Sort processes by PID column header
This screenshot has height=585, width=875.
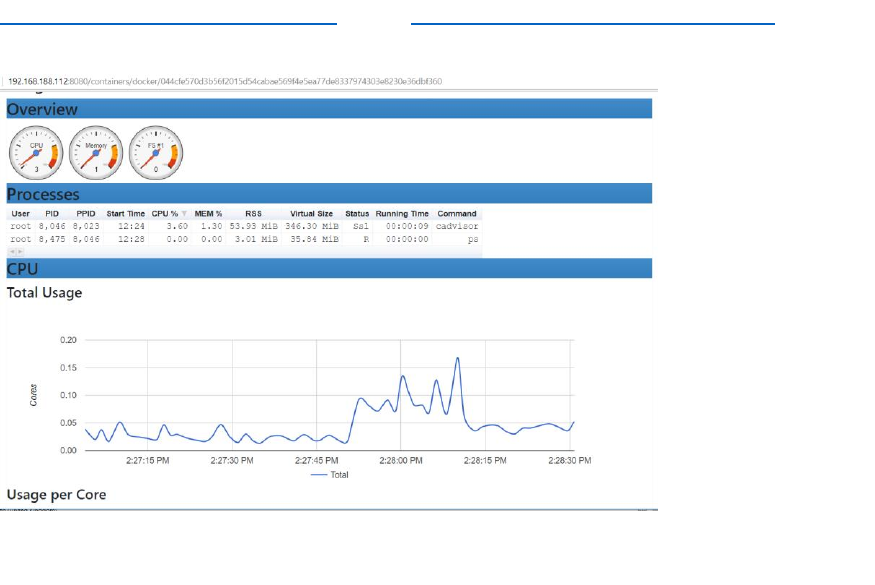[52, 214]
